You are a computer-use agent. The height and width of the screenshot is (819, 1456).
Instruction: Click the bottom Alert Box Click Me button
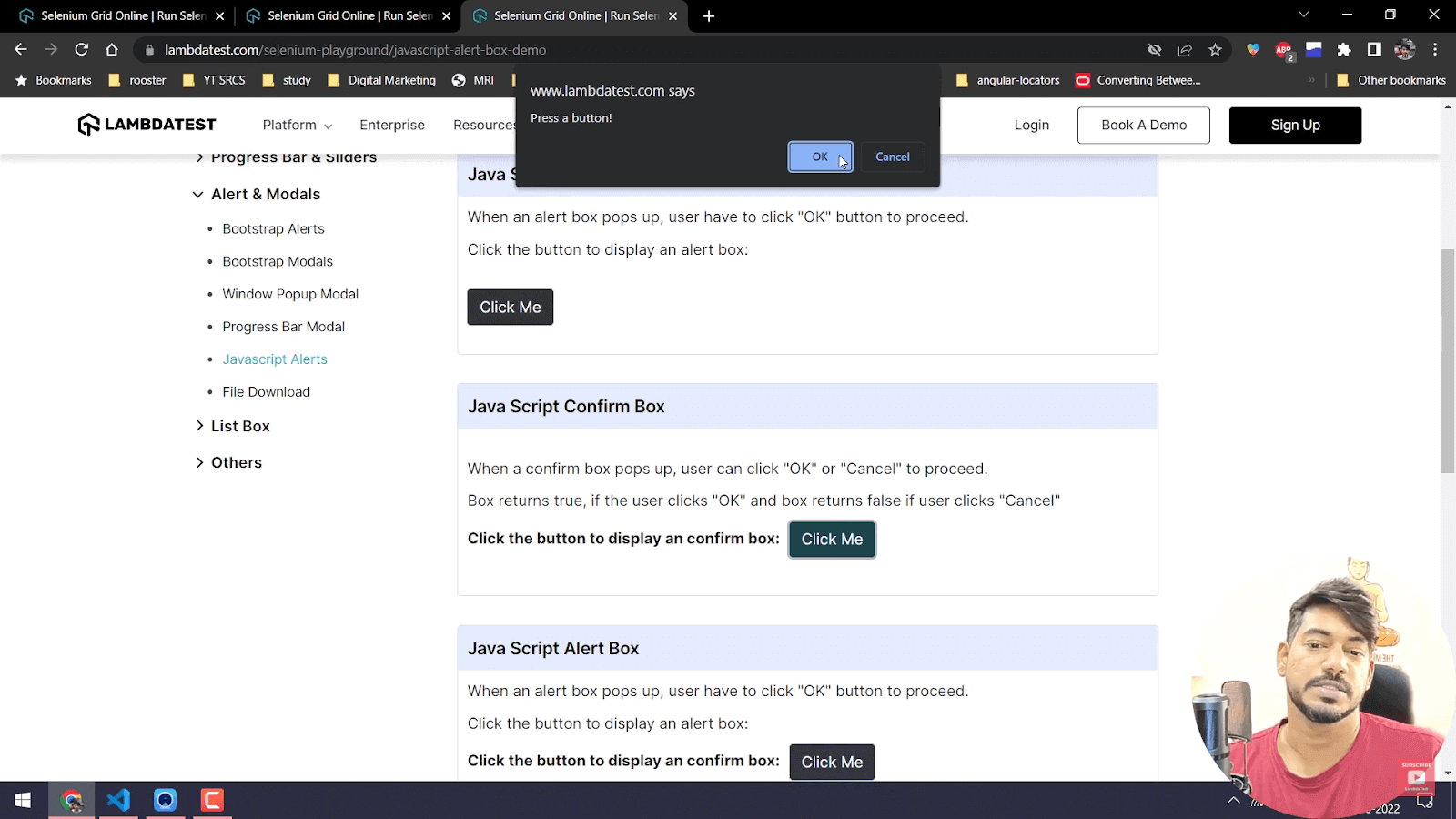(832, 762)
